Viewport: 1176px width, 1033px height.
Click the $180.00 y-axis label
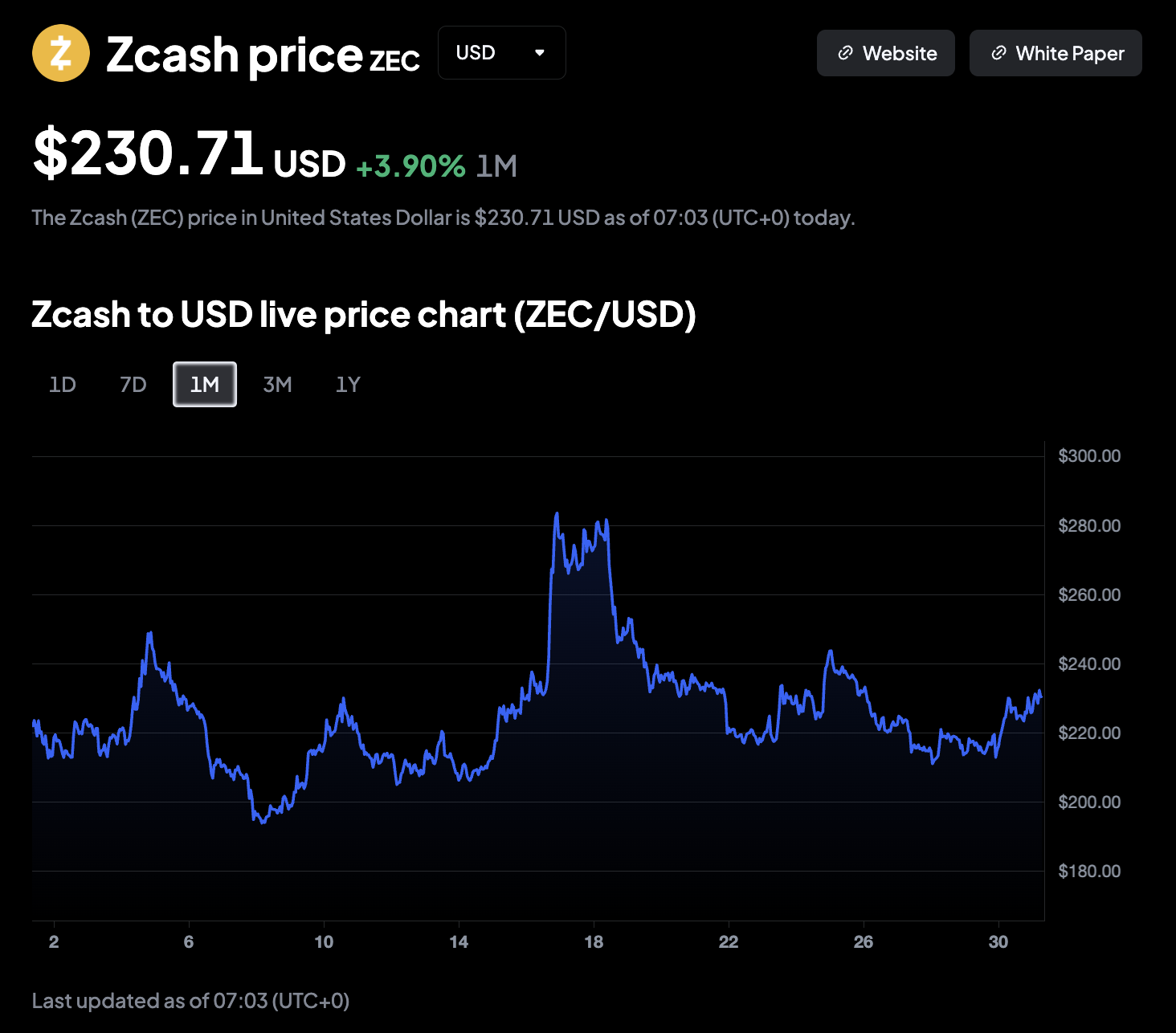tap(1089, 871)
